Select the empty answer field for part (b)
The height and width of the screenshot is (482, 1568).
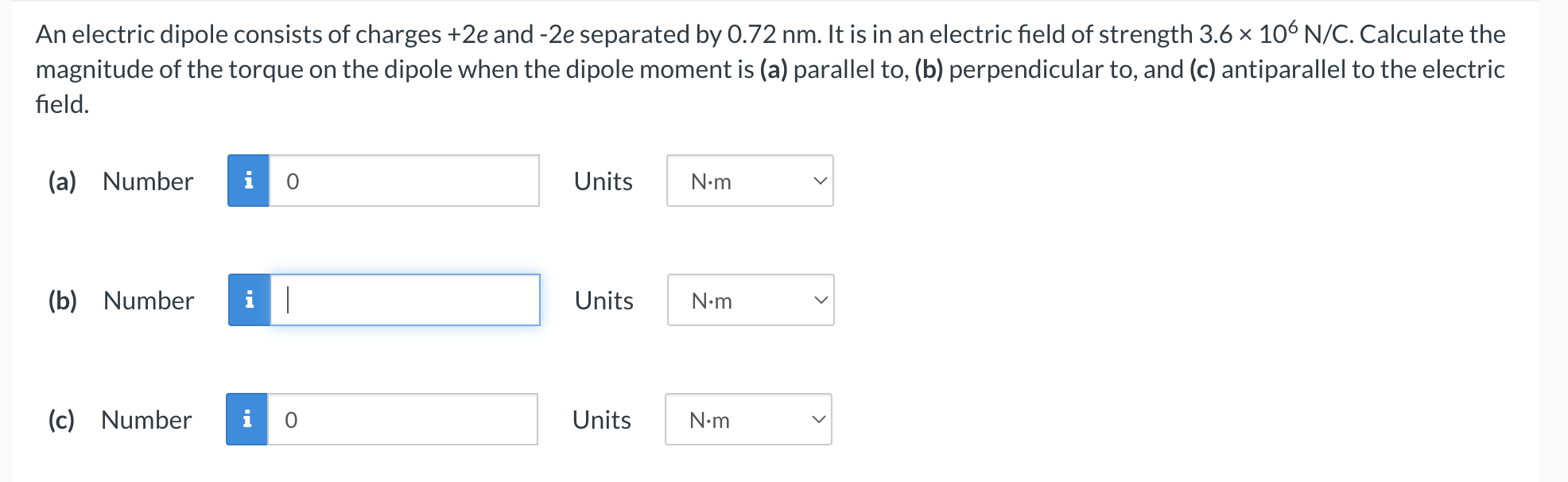406,301
